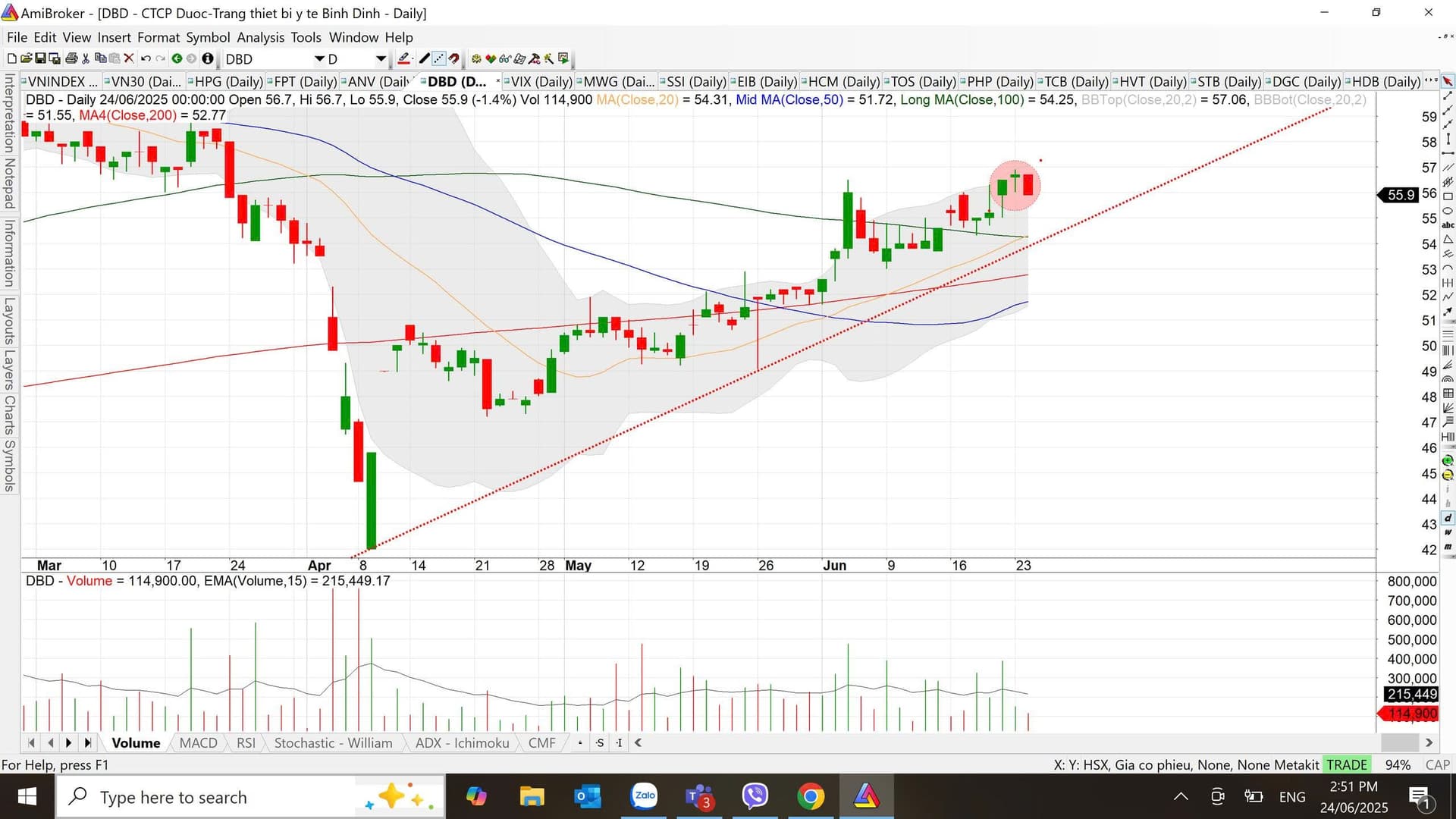Switch to the MACD sheet tab
Image resolution: width=1456 pixels, height=819 pixels.
click(198, 743)
